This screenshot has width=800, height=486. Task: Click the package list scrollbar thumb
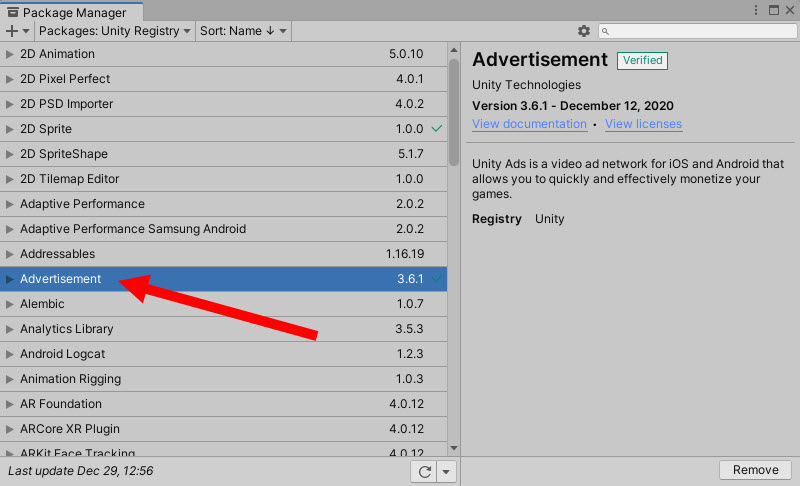point(454,112)
